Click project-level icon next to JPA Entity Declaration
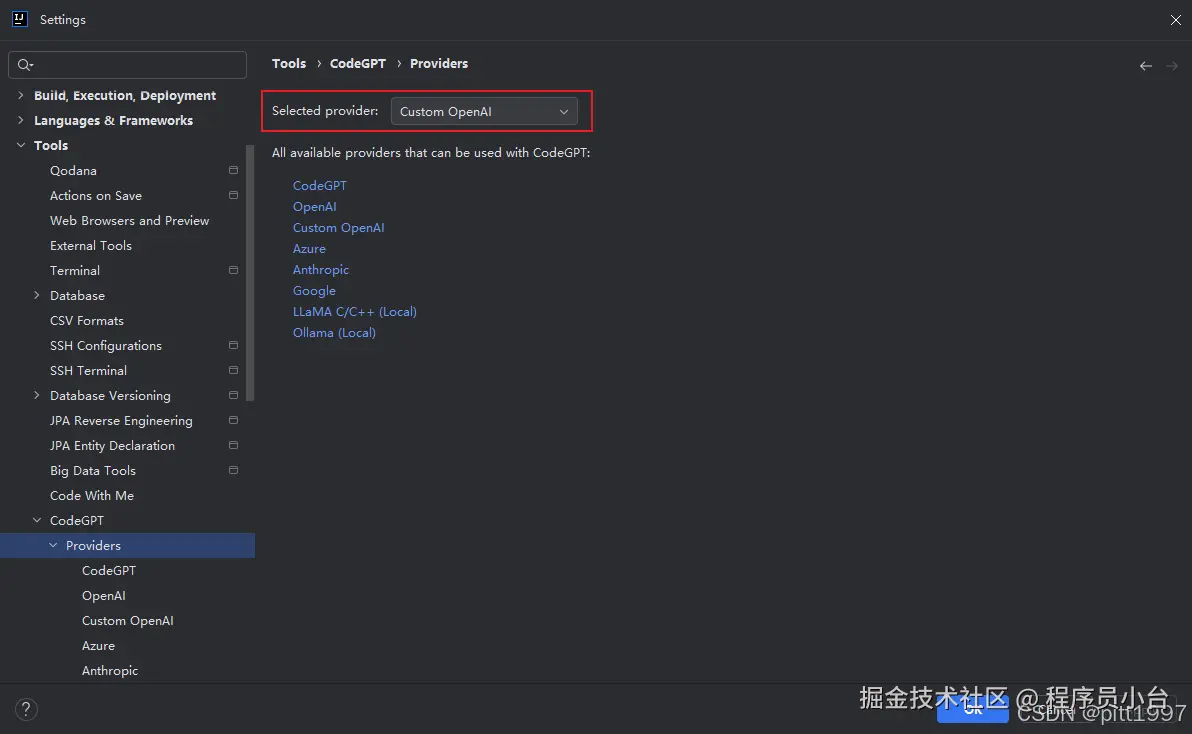This screenshot has width=1192, height=734. [x=233, y=445]
